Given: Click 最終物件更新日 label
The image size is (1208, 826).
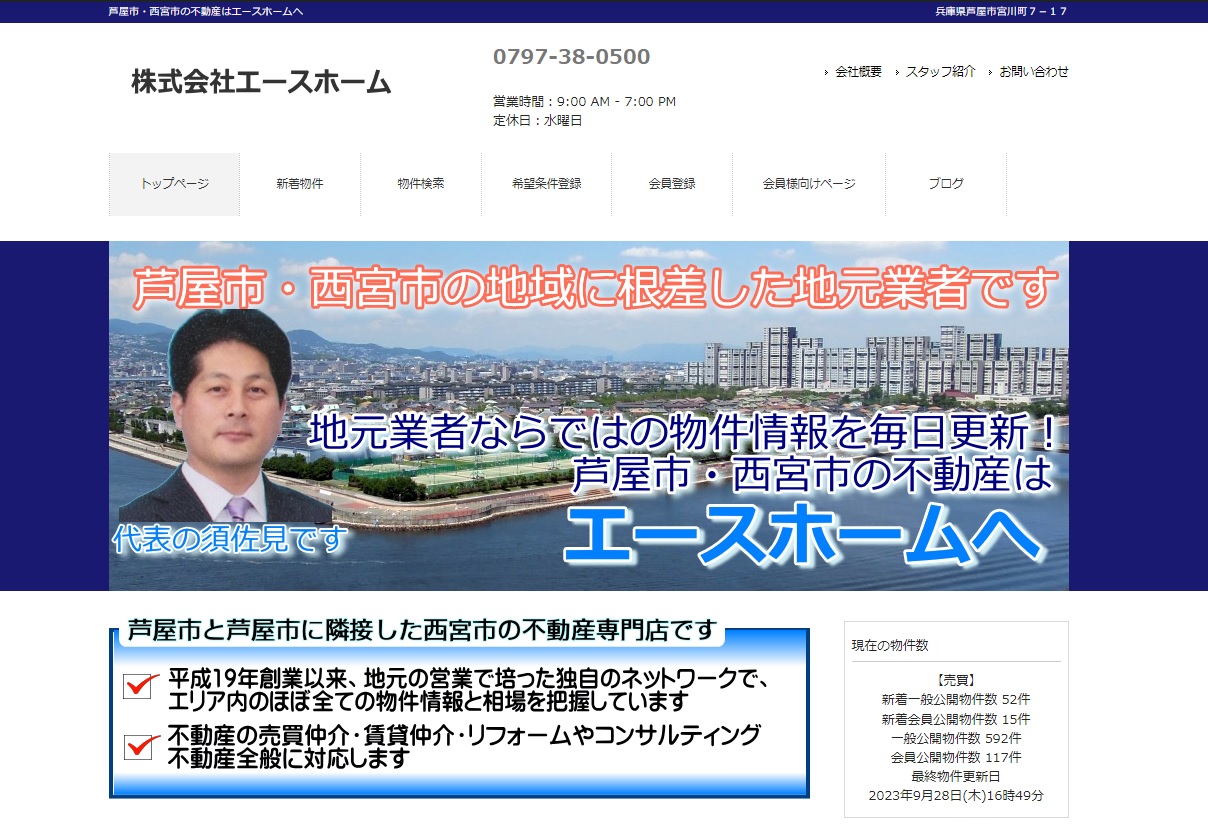Looking at the screenshot, I should [x=956, y=776].
